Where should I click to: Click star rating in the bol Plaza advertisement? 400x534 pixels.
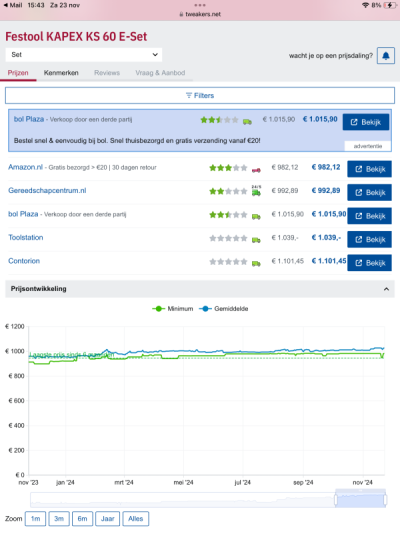[219, 120]
